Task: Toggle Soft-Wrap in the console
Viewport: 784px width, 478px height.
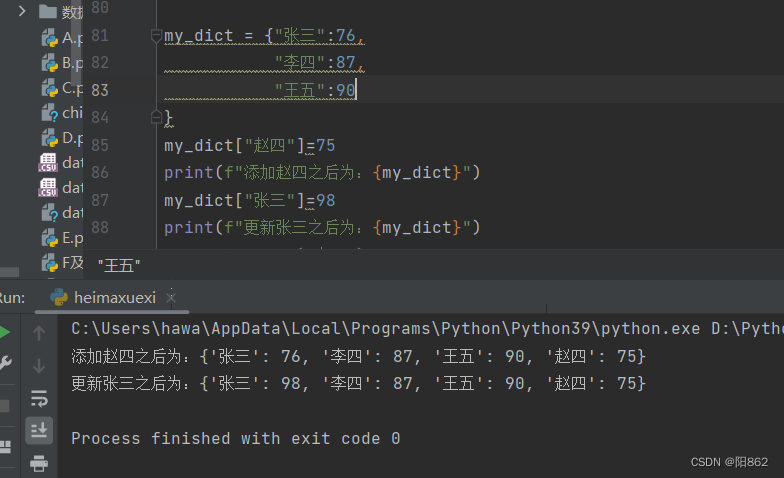Action: pyautogui.click(x=39, y=398)
